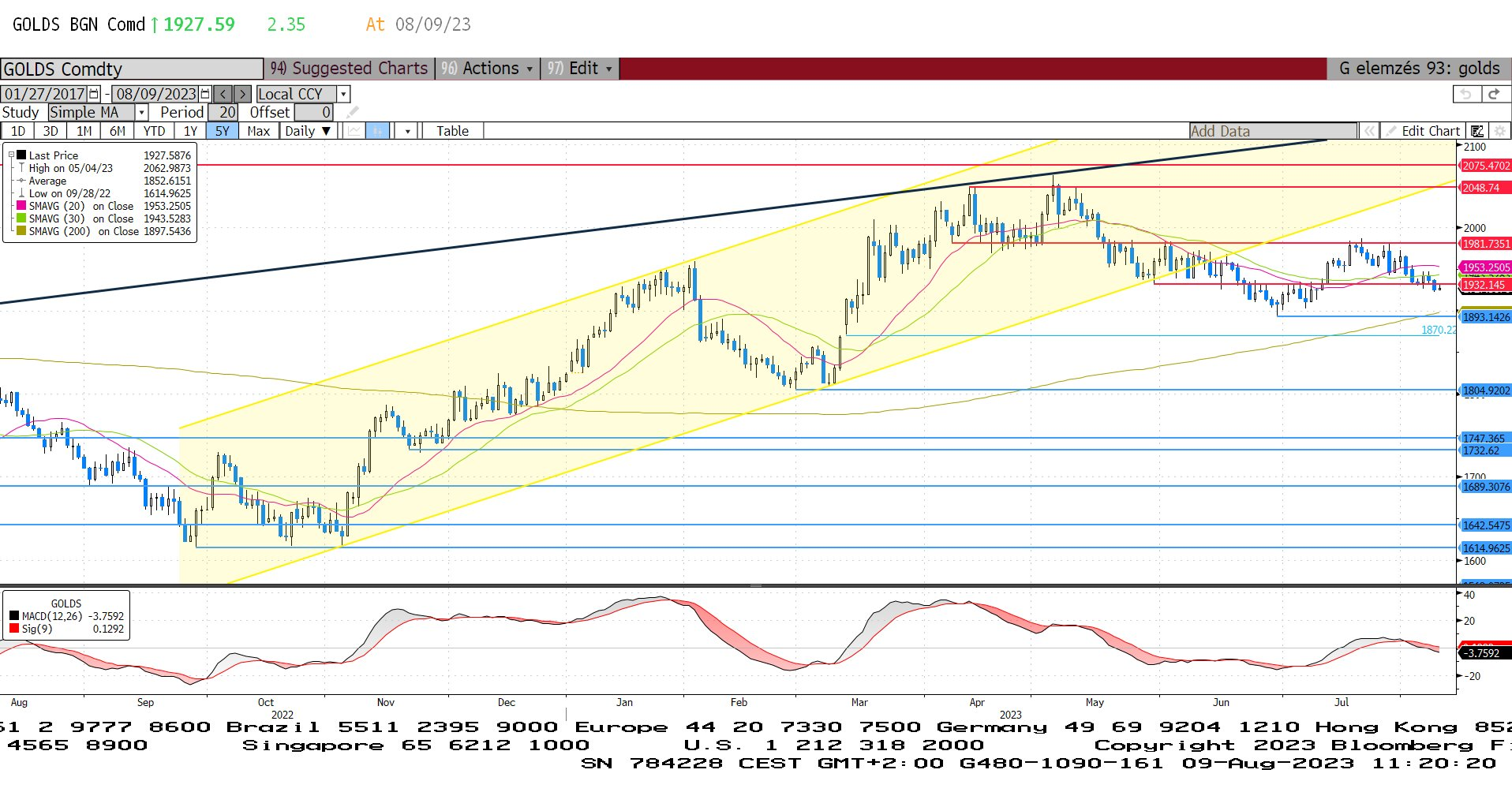Collapse the Last Price legend tree
1512x807 pixels.
point(11,155)
